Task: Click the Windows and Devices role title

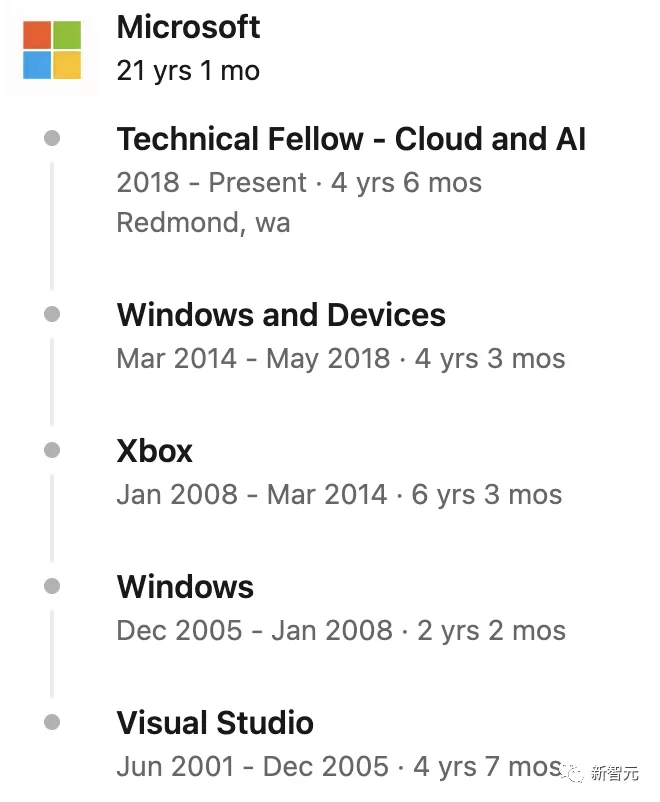Action: 281,315
